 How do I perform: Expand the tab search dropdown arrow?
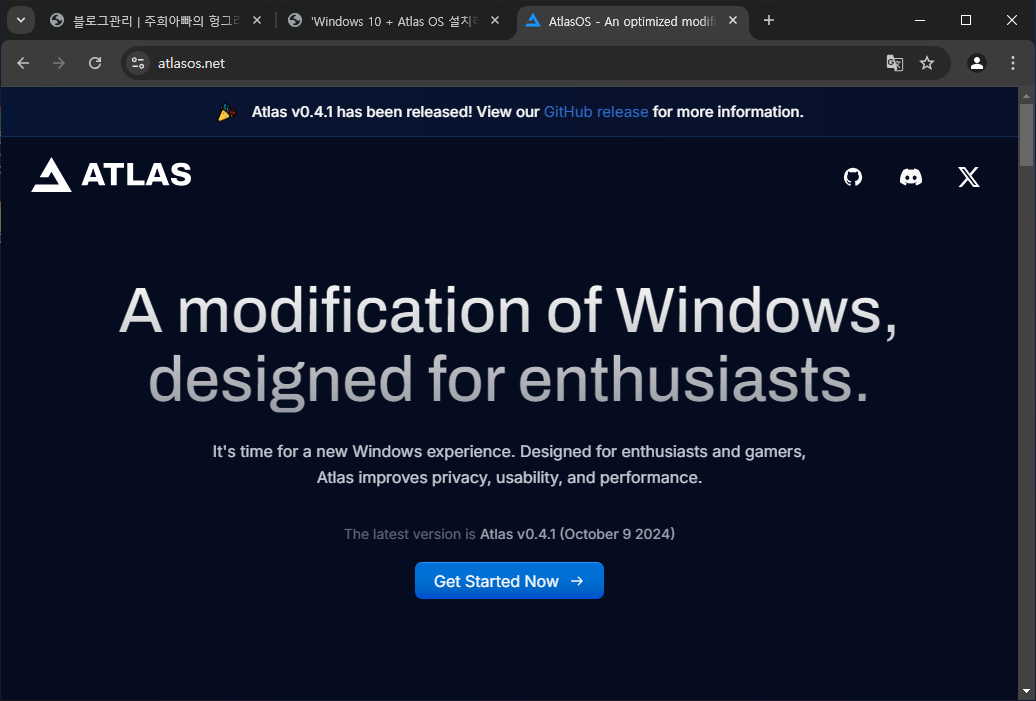20,20
